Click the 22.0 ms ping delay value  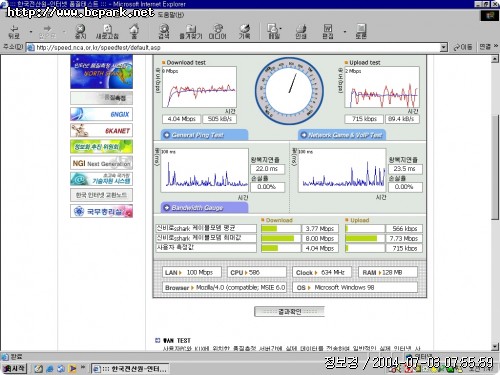click(x=267, y=169)
